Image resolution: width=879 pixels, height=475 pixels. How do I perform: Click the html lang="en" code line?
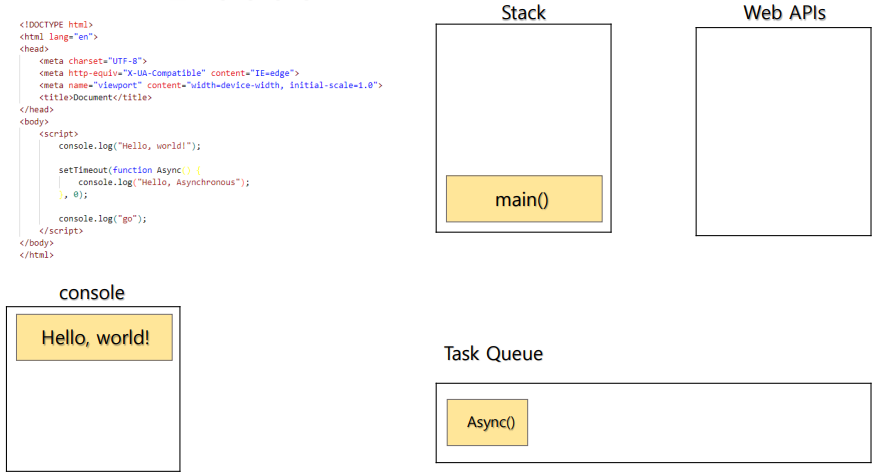58,37
